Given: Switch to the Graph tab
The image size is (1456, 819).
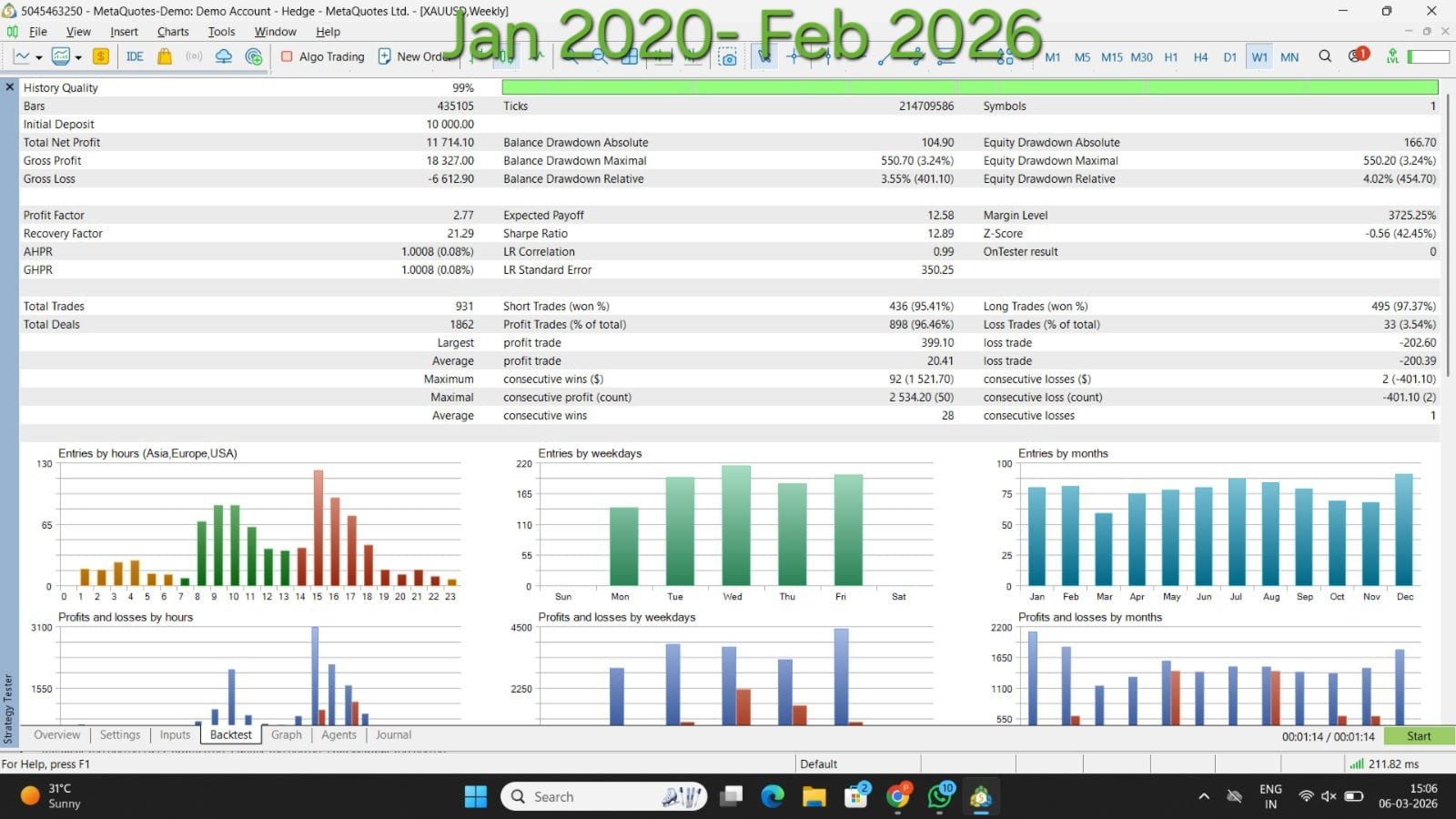Looking at the screenshot, I should pos(286,735).
